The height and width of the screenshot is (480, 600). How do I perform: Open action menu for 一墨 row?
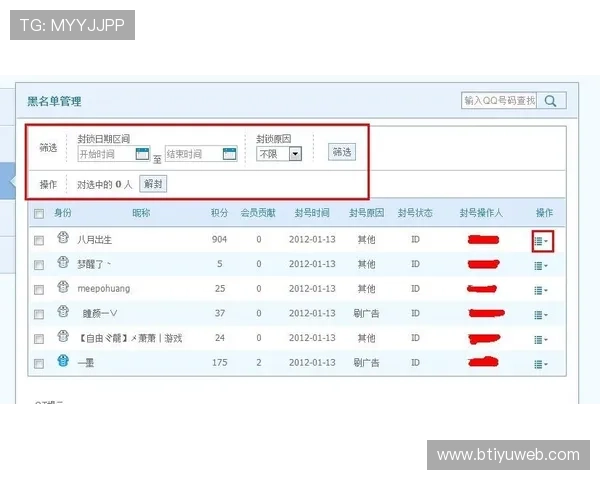coord(541,364)
